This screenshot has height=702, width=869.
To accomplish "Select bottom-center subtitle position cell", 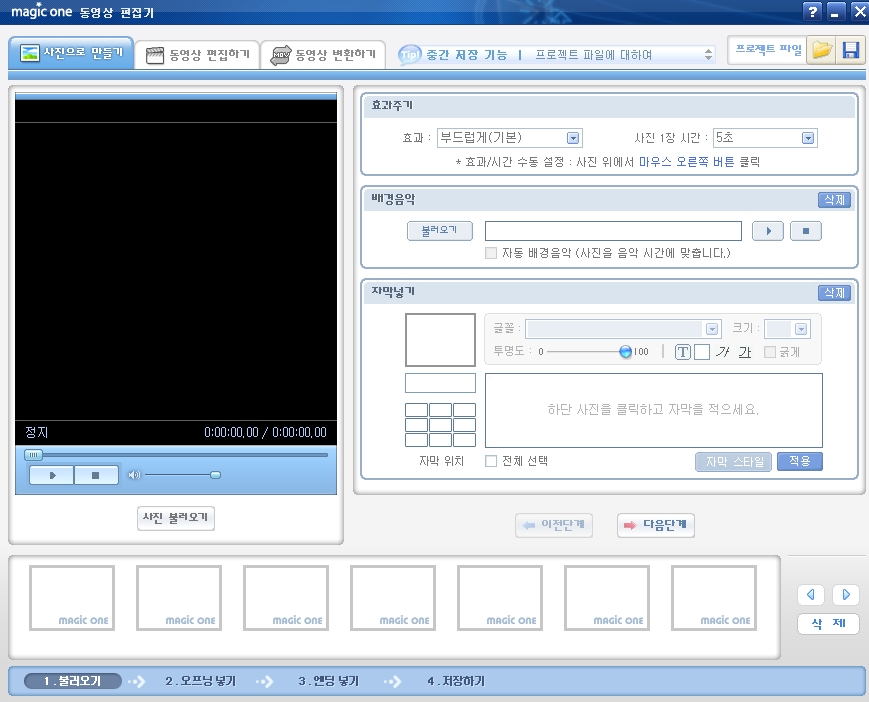I will click(x=440, y=439).
